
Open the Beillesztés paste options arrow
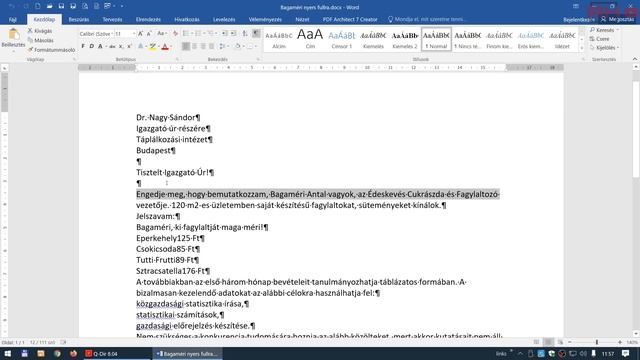13,51
